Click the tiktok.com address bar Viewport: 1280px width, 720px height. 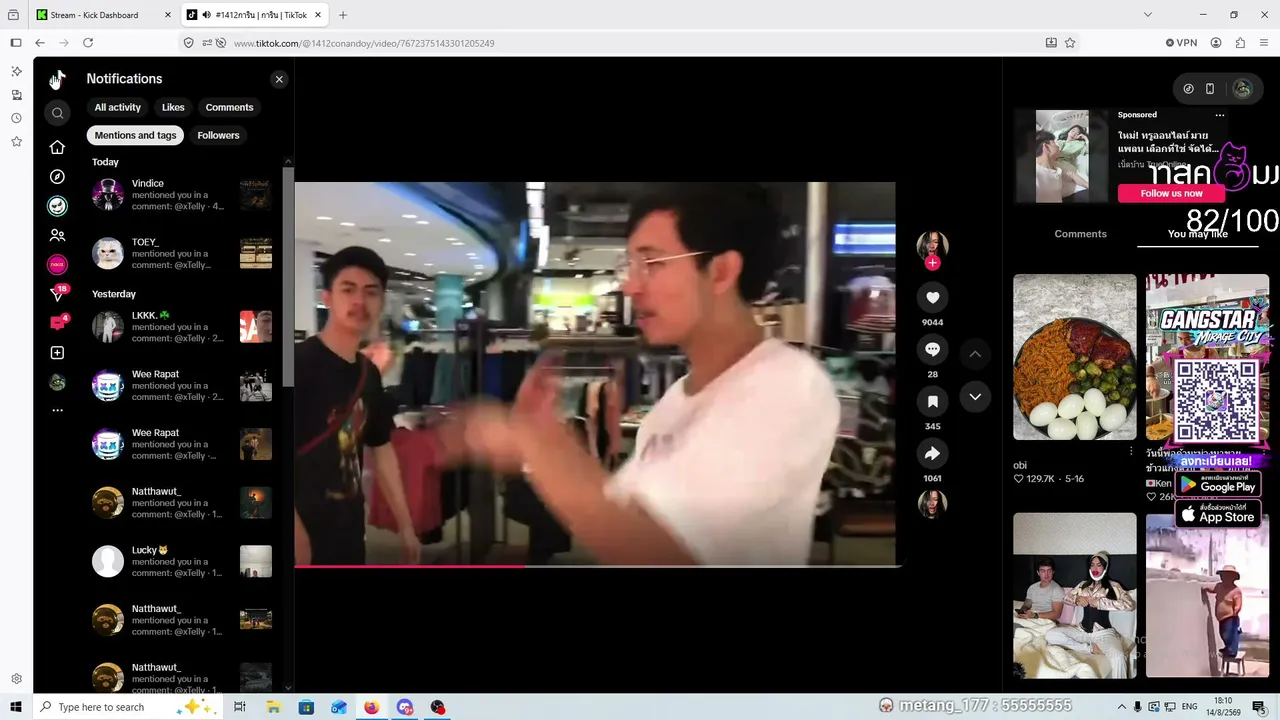pos(620,43)
